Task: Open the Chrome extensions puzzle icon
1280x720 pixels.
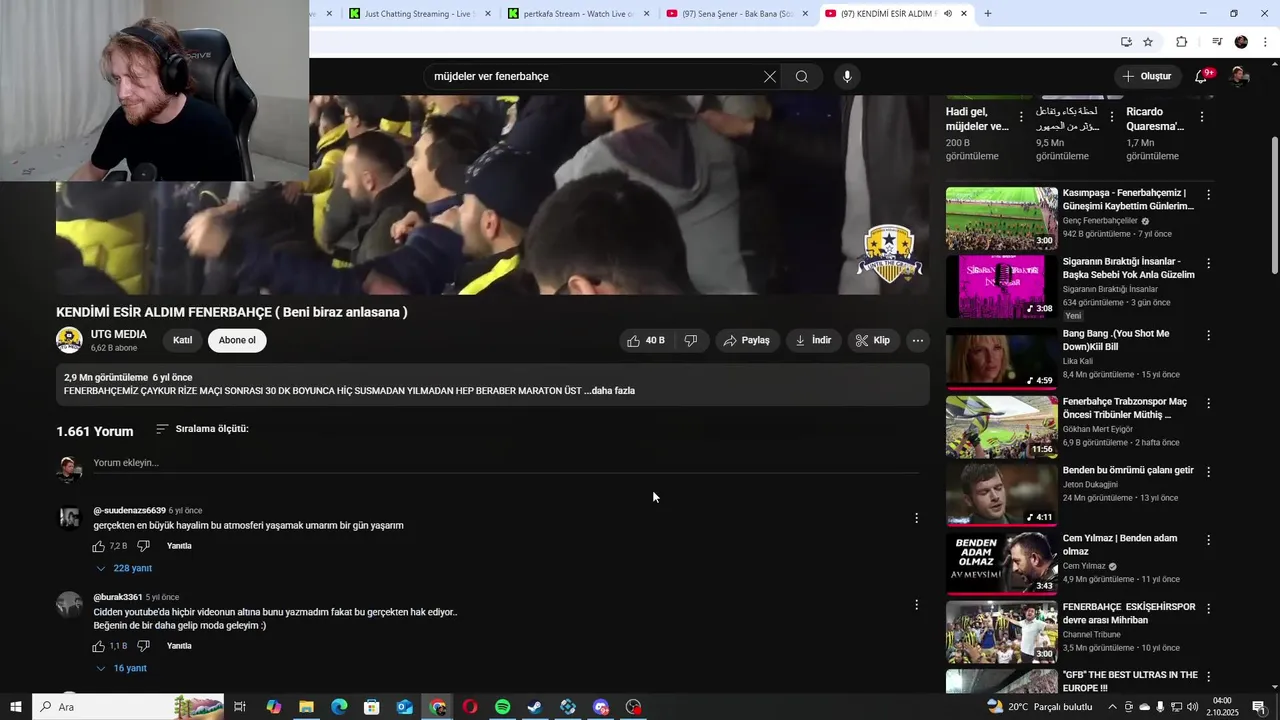Action: 1181,42
